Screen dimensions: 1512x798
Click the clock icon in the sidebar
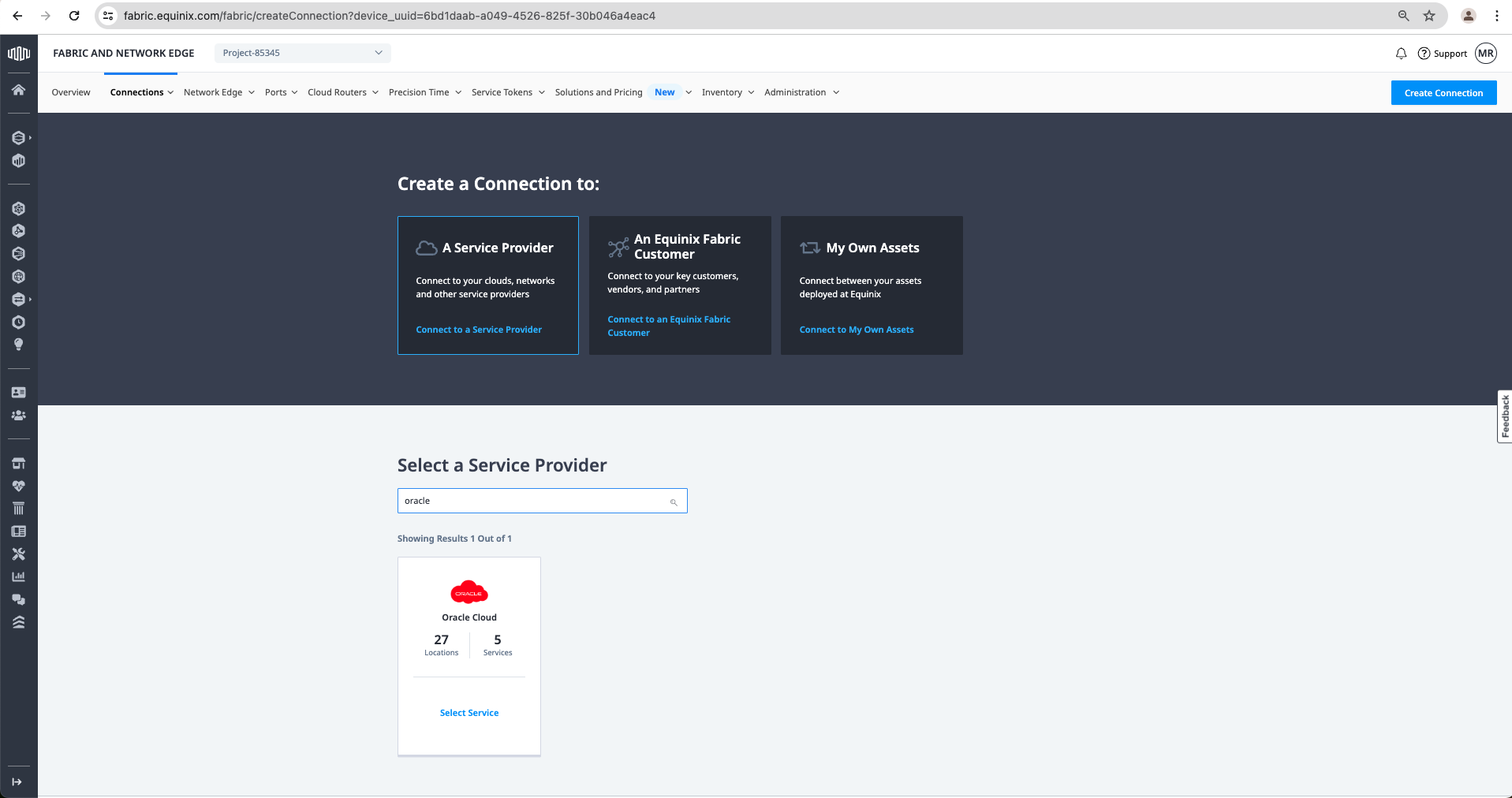[18, 322]
